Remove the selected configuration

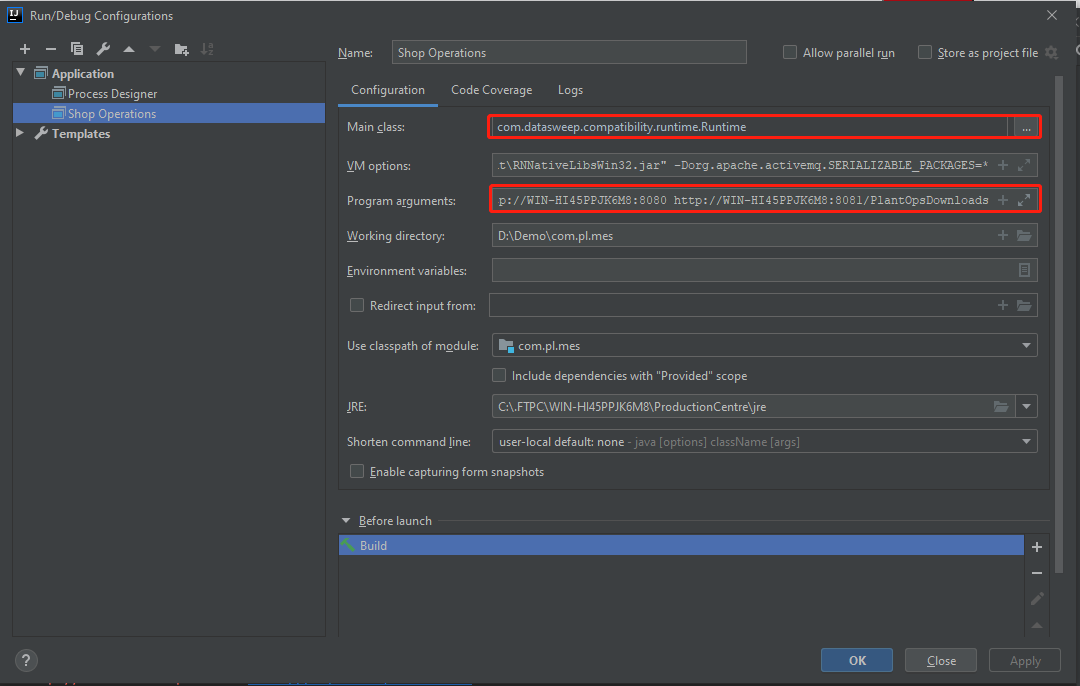point(50,48)
